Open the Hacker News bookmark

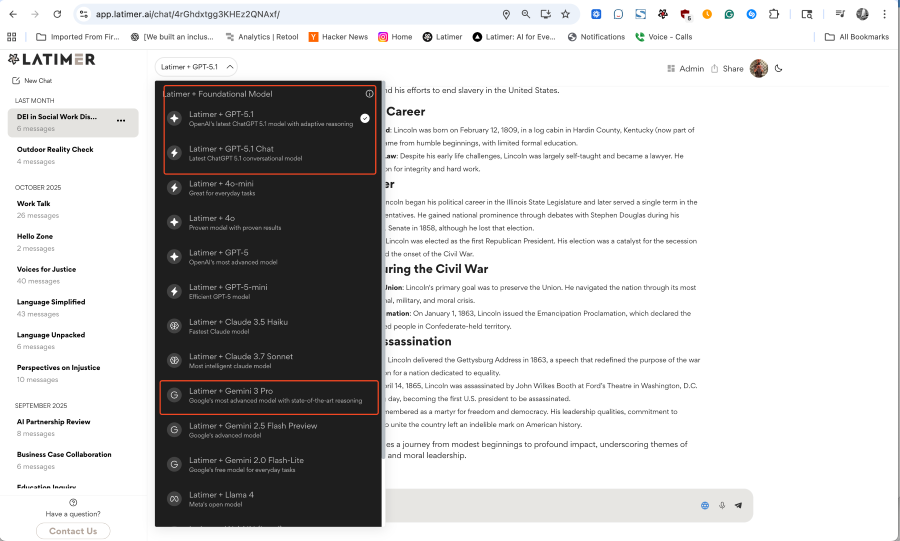(338, 37)
